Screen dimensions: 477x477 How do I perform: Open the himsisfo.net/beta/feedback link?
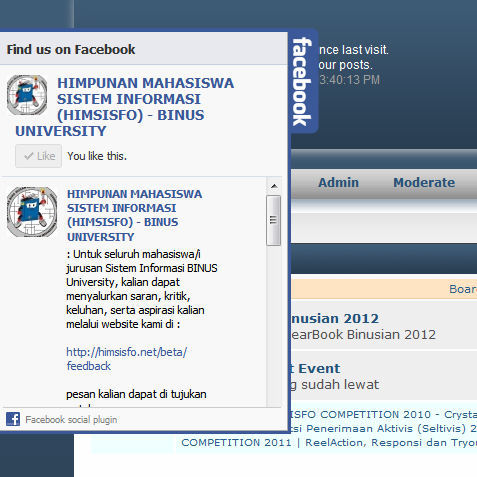pos(126,359)
